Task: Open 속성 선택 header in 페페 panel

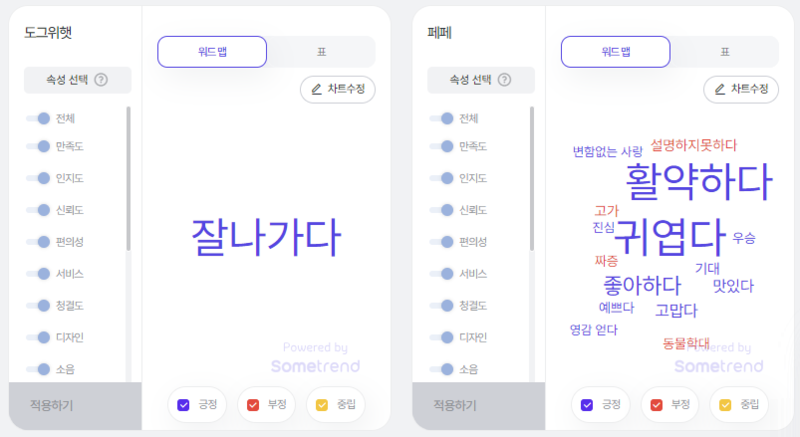Action: 481,80
